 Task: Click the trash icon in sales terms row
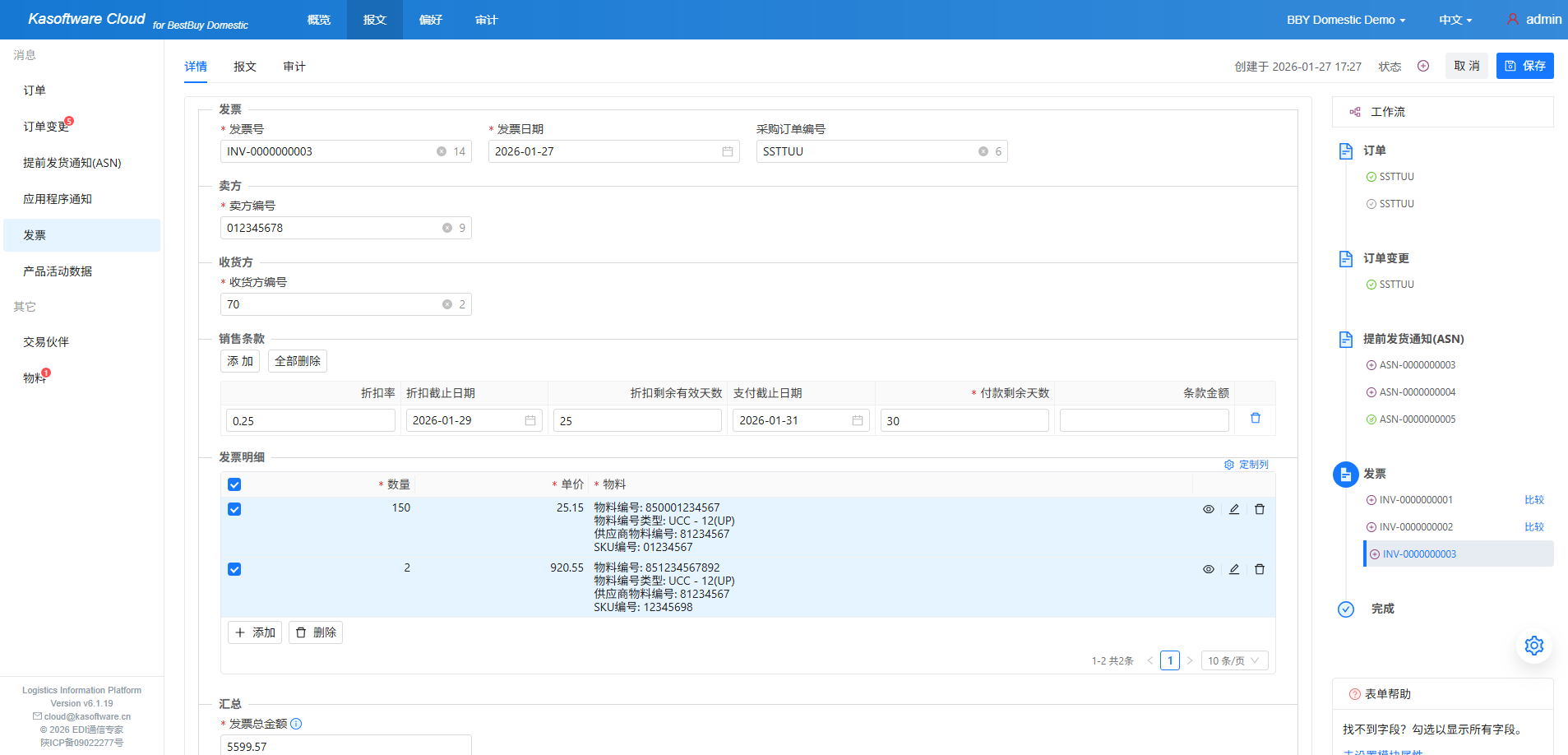point(1255,419)
